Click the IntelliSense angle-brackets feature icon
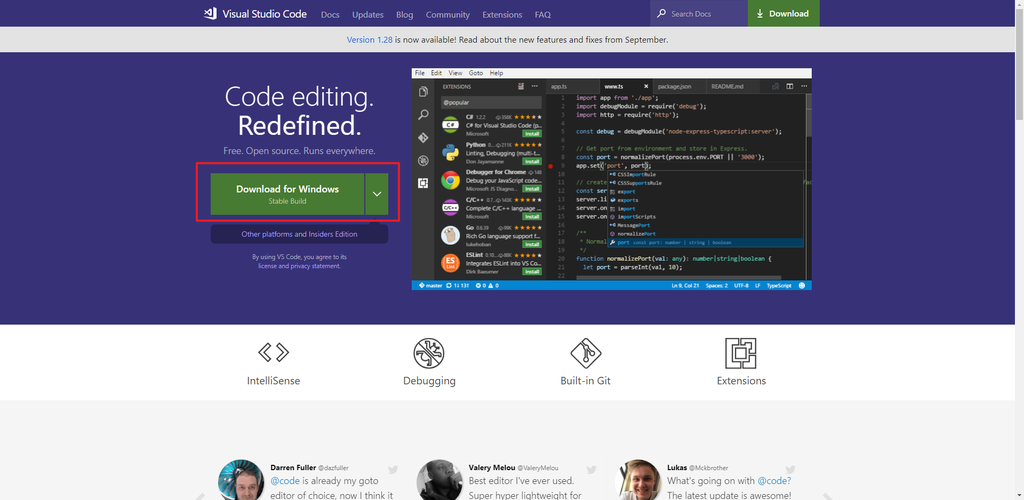This screenshot has width=1024, height=500. (x=274, y=352)
